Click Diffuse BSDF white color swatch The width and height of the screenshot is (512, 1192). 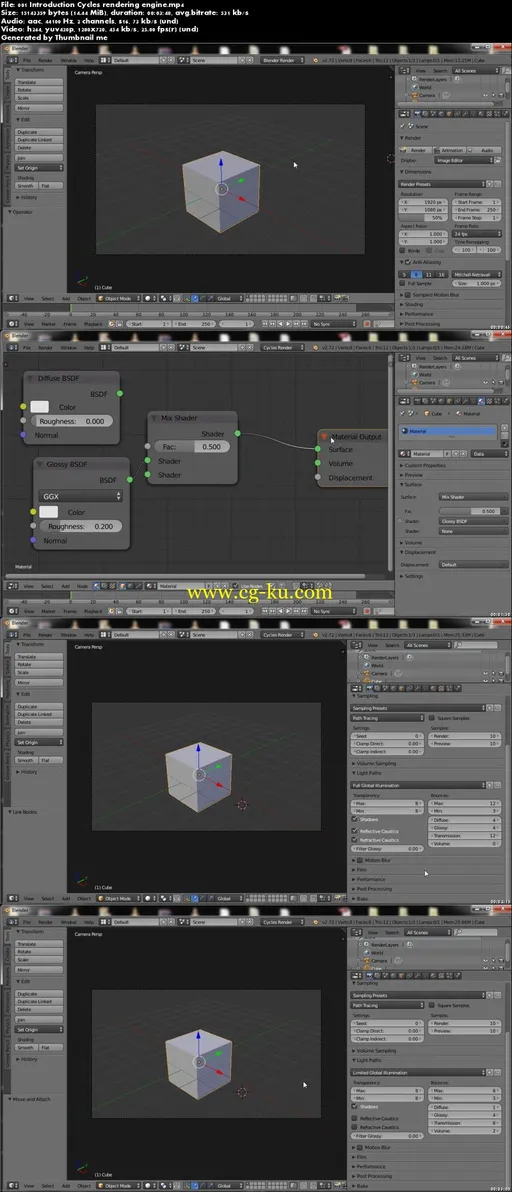pos(40,407)
